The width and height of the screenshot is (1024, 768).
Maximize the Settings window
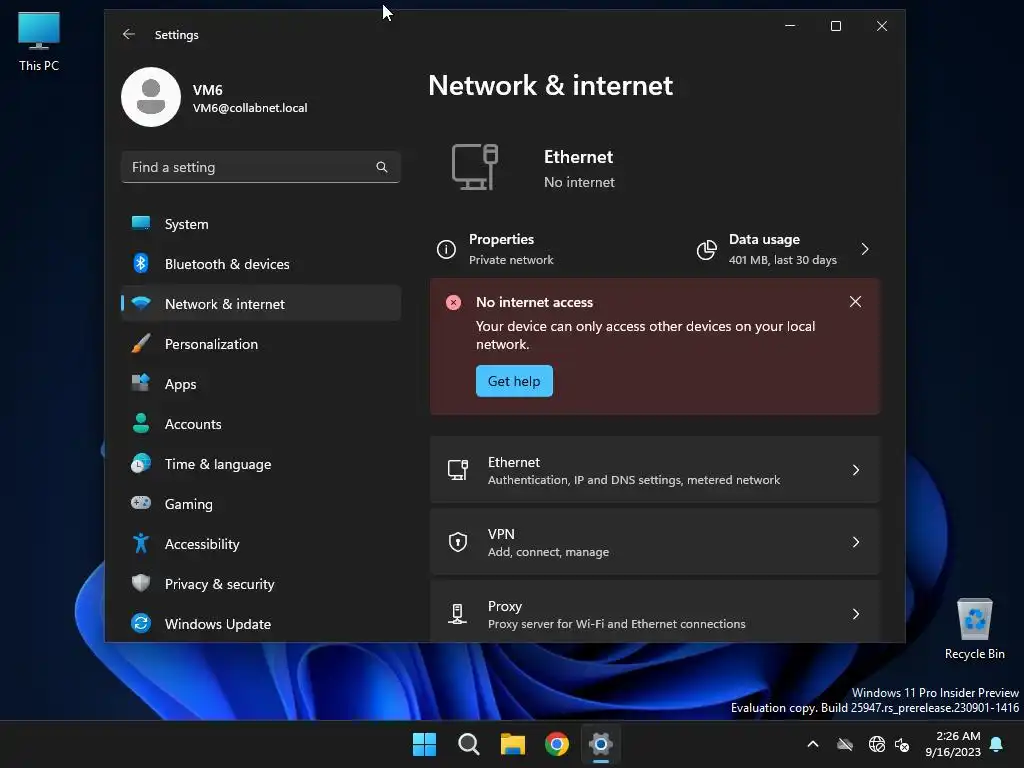[835, 26]
